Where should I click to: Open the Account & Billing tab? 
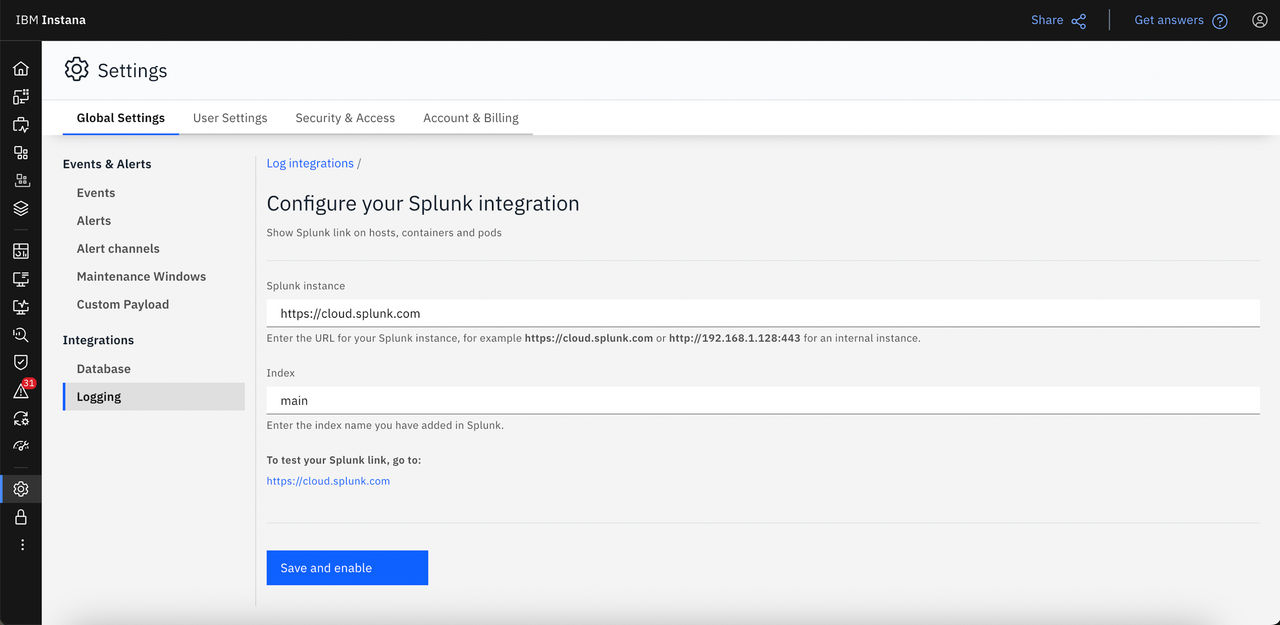tap(471, 118)
